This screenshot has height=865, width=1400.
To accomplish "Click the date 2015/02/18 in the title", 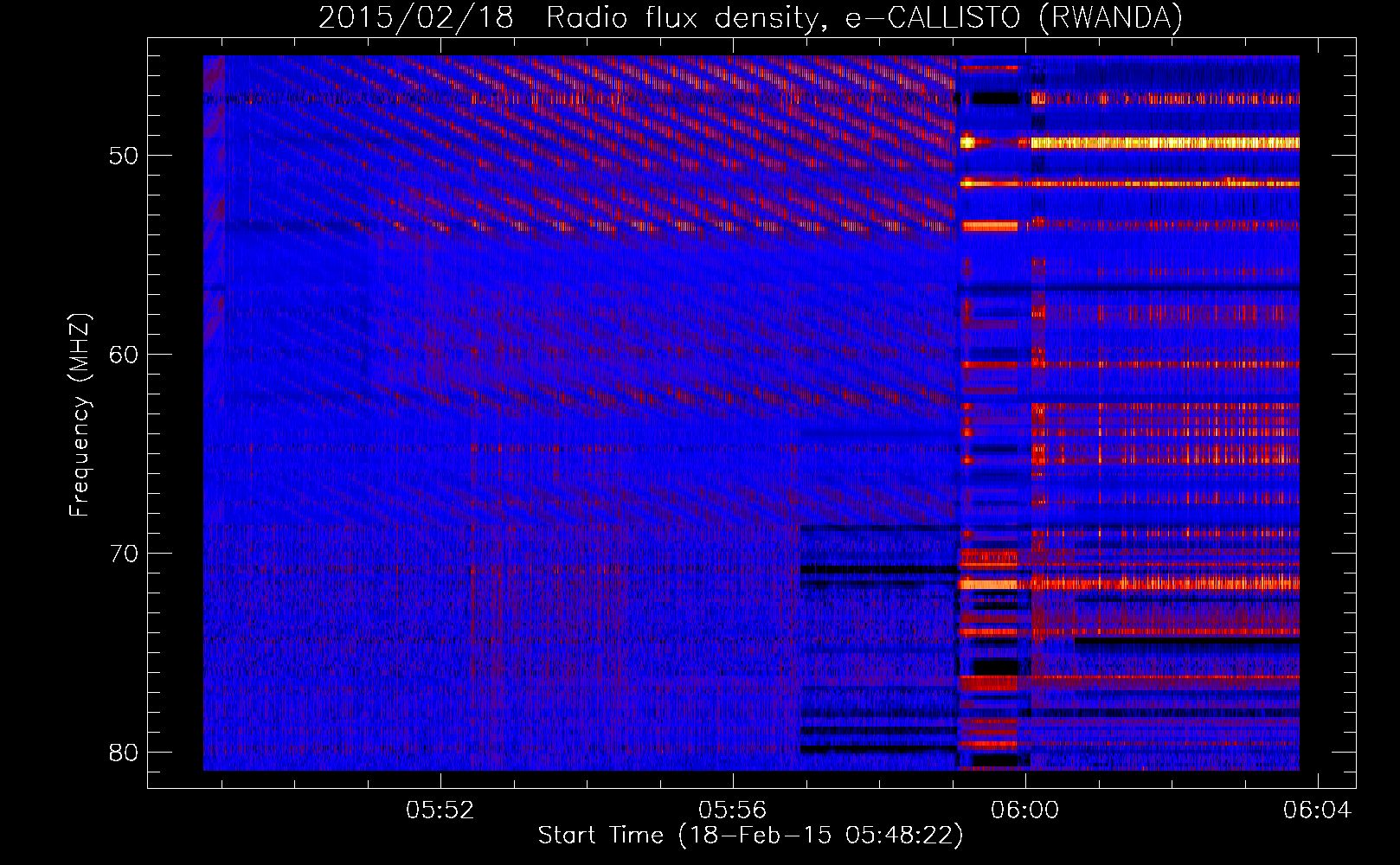I will (x=416, y=17).
